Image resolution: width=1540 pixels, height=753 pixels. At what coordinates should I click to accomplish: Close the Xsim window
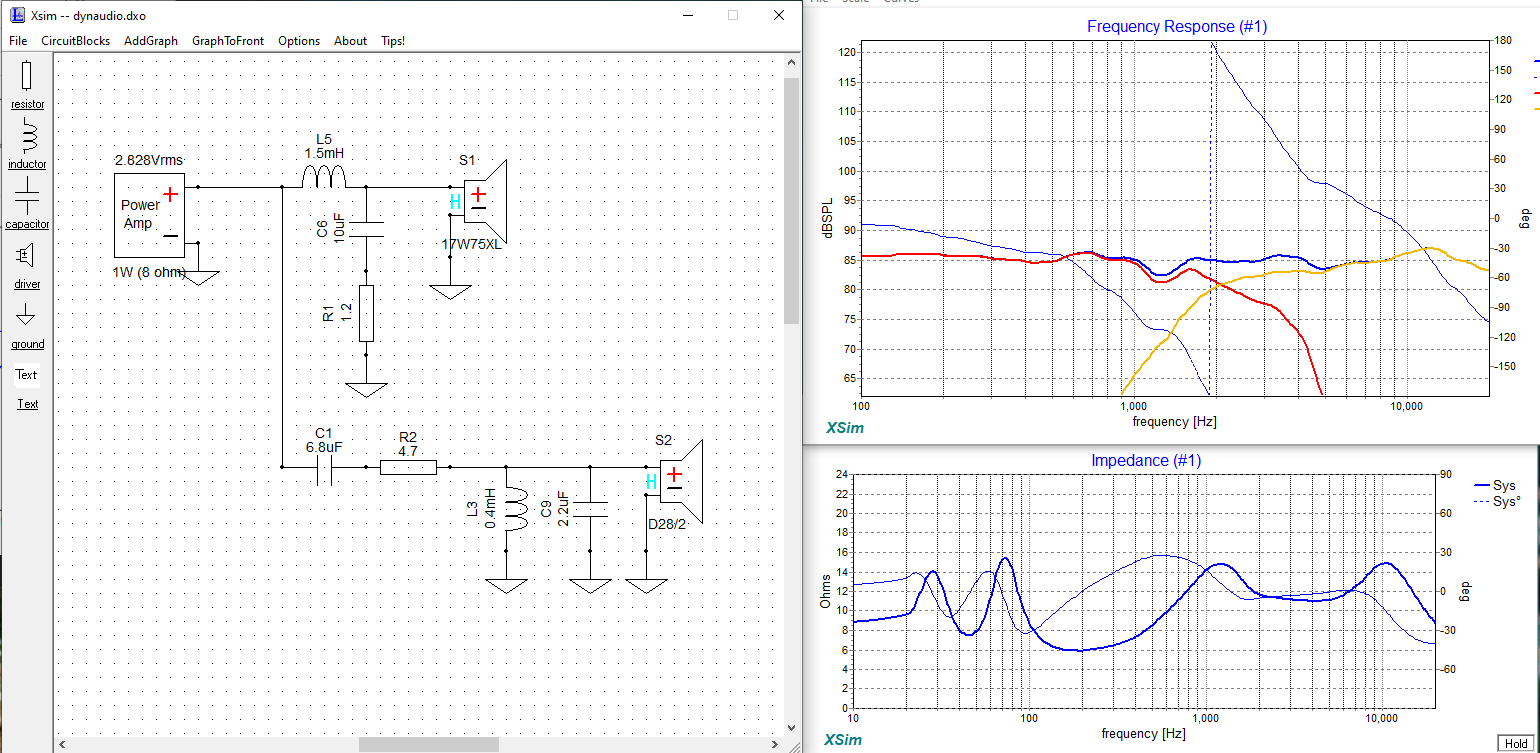point(779,15)
